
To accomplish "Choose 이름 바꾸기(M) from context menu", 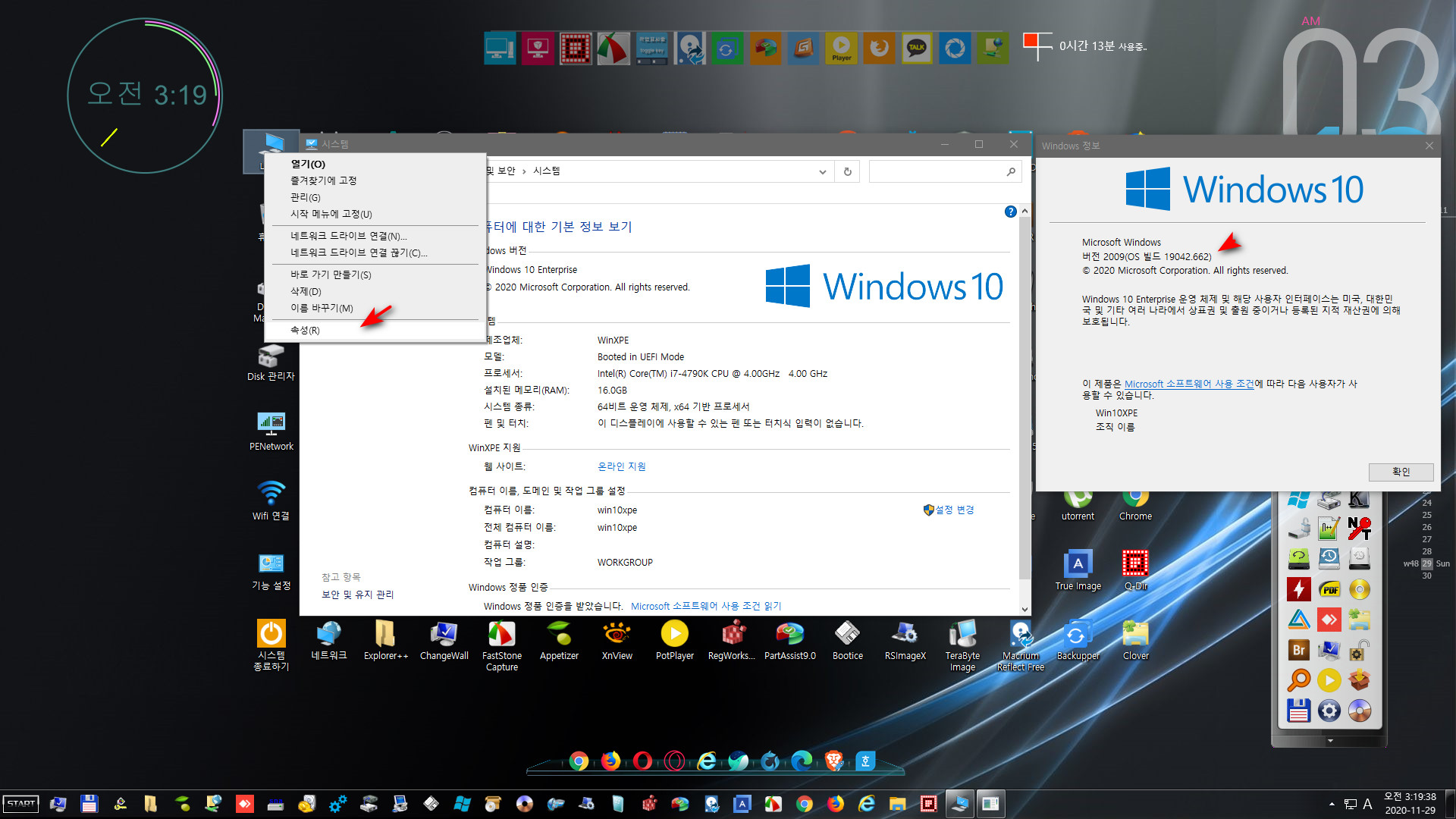I will 375,308.
